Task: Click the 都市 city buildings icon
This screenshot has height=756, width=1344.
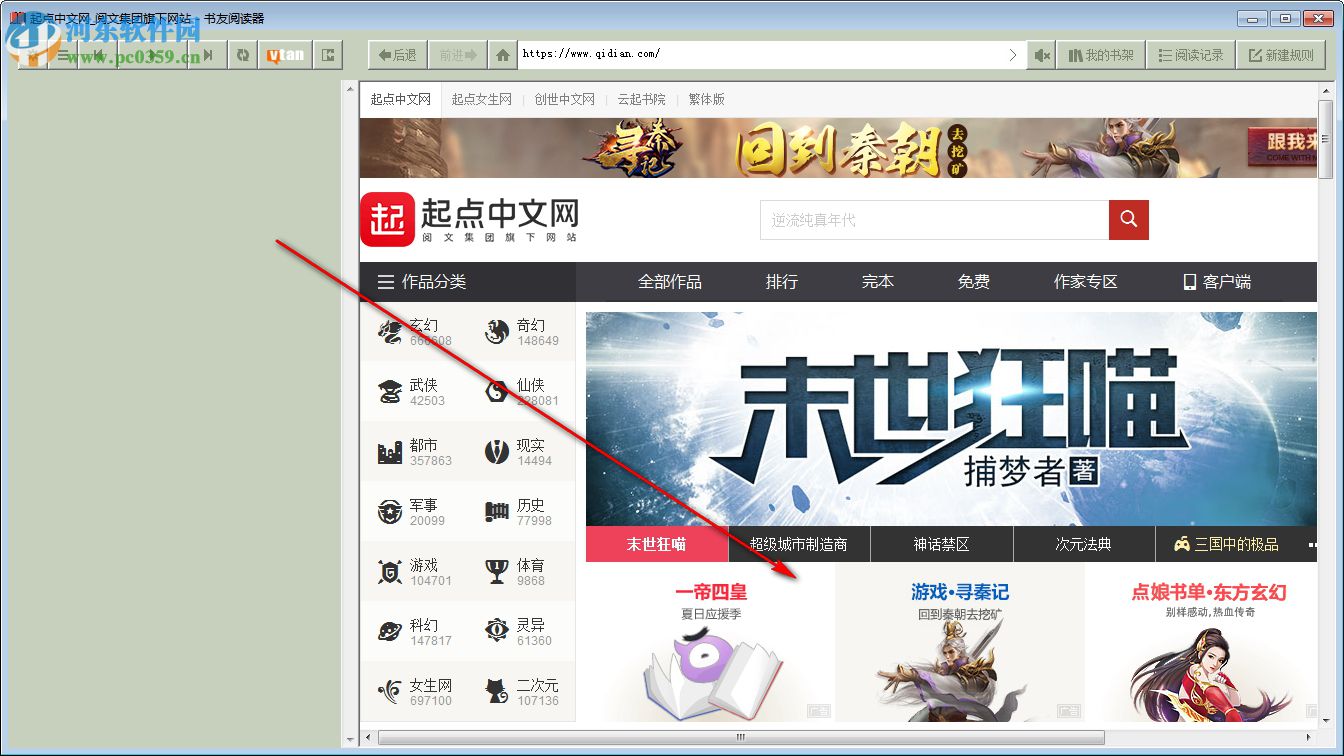Action: (x=391, y=451)
